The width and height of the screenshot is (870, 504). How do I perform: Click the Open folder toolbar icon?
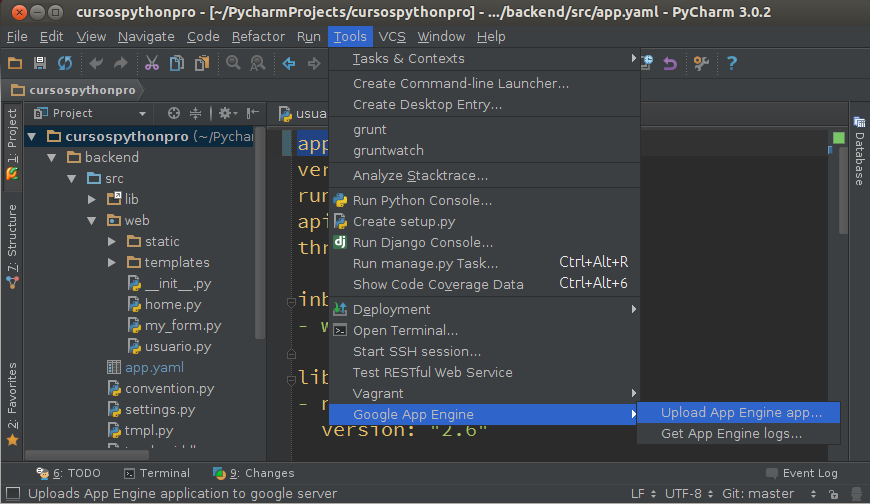(x=15, y=63)
